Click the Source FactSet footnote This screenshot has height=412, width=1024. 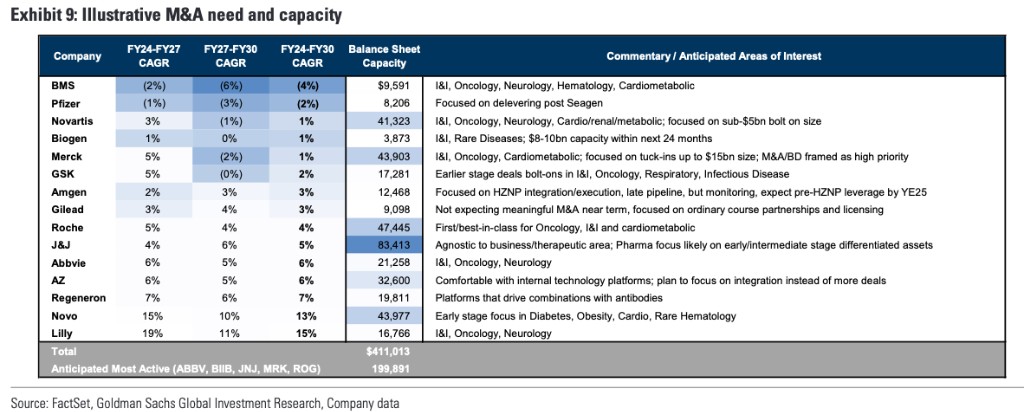tap(204, 402)
